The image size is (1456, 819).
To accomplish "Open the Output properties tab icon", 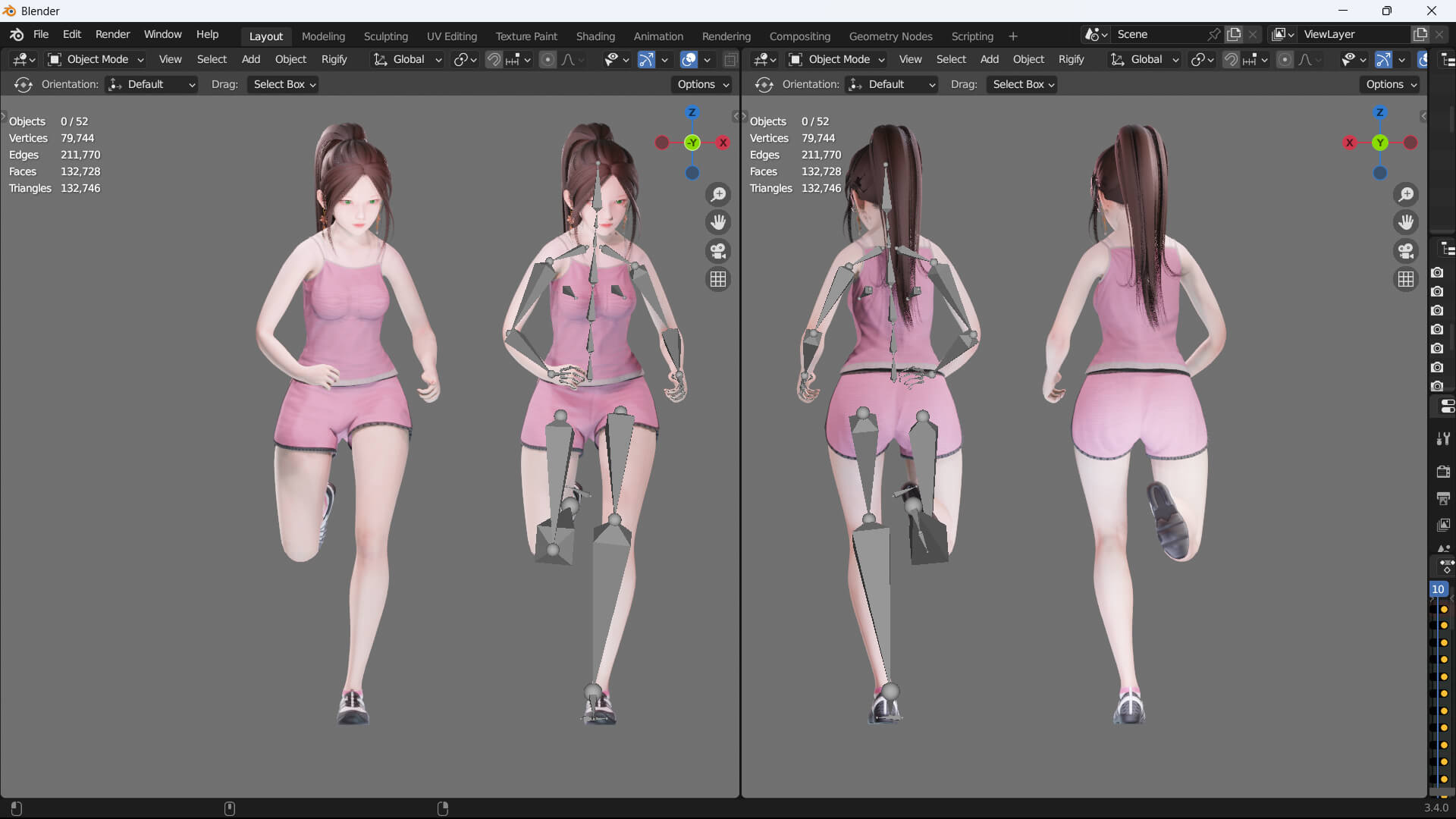I will (x=1443, y=498).
